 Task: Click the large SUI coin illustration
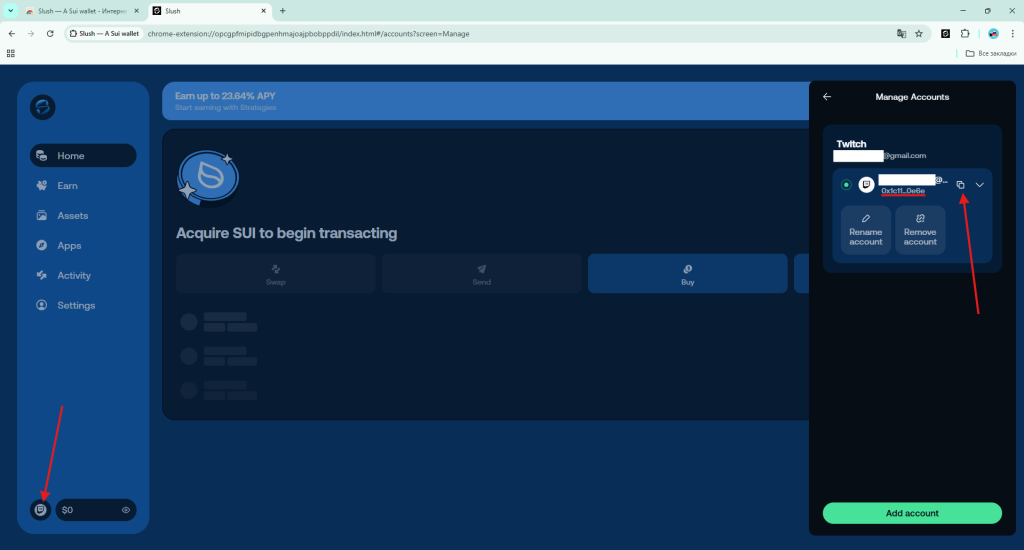pyautogui.click(x=208, y=178)
